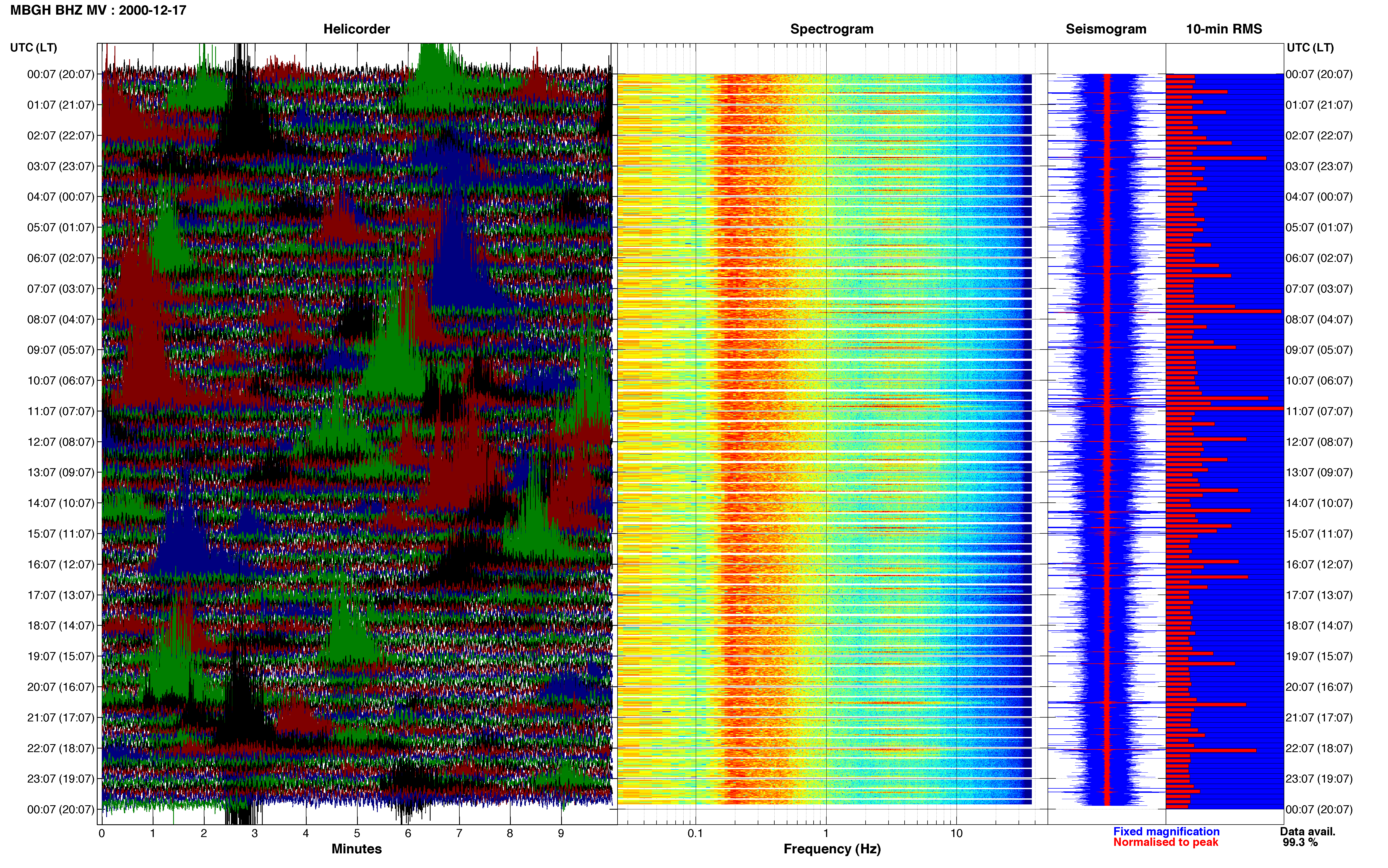Click left-axis time label 10:07 (06:07)
The height and width of the screenshot is (868, 1388).
pos(60,380)
